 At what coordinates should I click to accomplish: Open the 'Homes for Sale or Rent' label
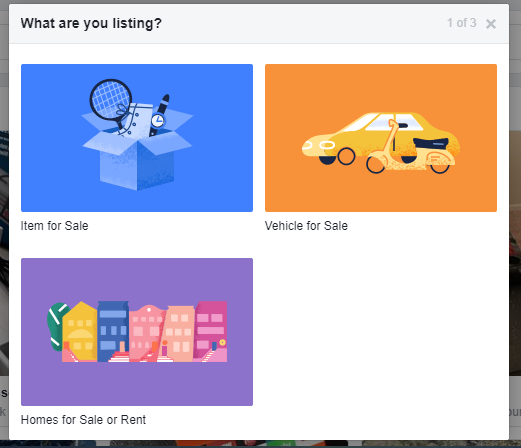tap(83, 420)
